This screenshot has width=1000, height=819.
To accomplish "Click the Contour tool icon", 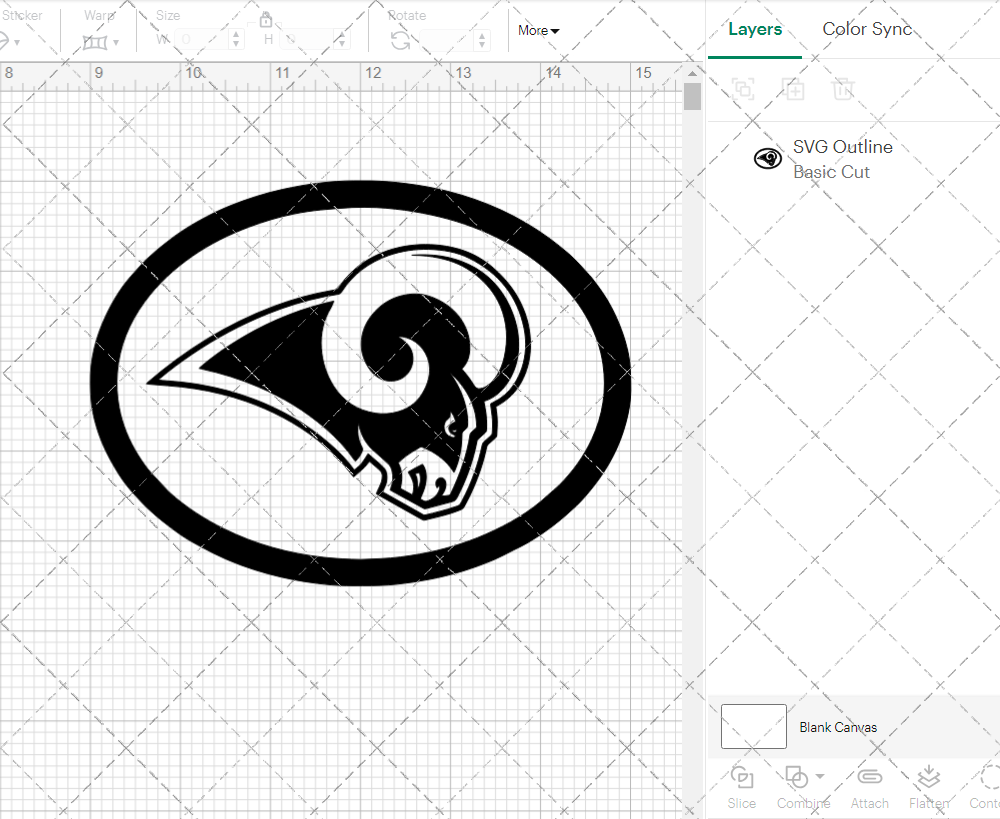I will click(990, 777).
